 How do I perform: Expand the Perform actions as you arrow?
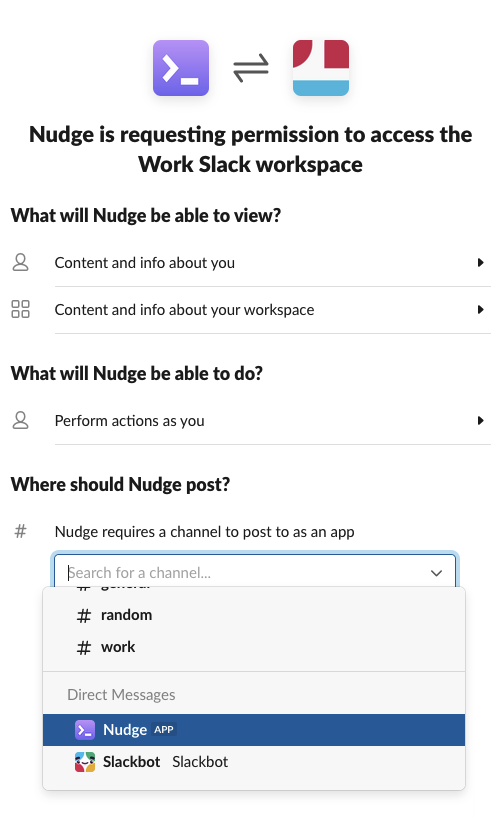[x=481, y=420]
